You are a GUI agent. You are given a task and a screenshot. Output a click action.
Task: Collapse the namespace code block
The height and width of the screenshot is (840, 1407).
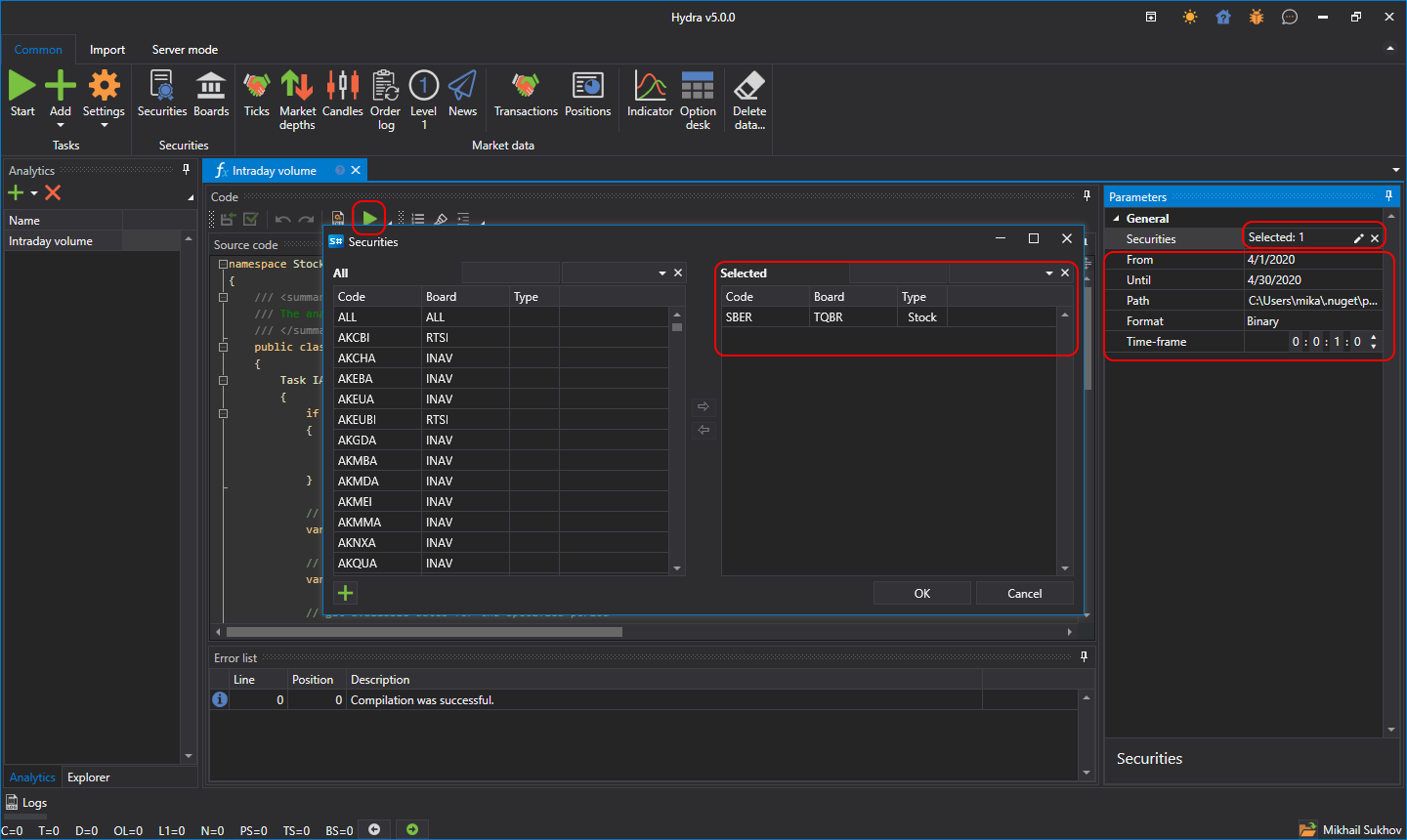(223, 265)
